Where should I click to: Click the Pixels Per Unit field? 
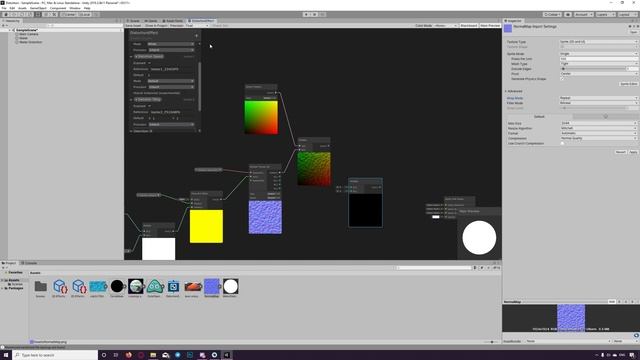tap(598, 59)
